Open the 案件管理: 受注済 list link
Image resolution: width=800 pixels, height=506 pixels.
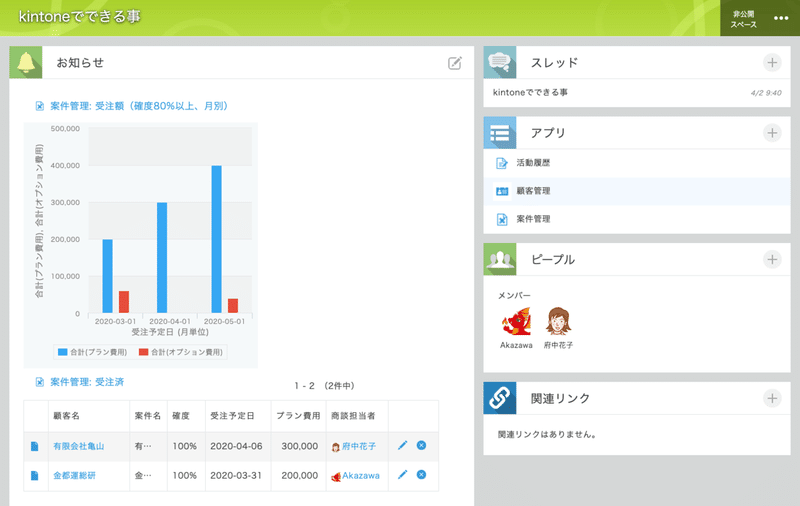(x=87, y=382)
